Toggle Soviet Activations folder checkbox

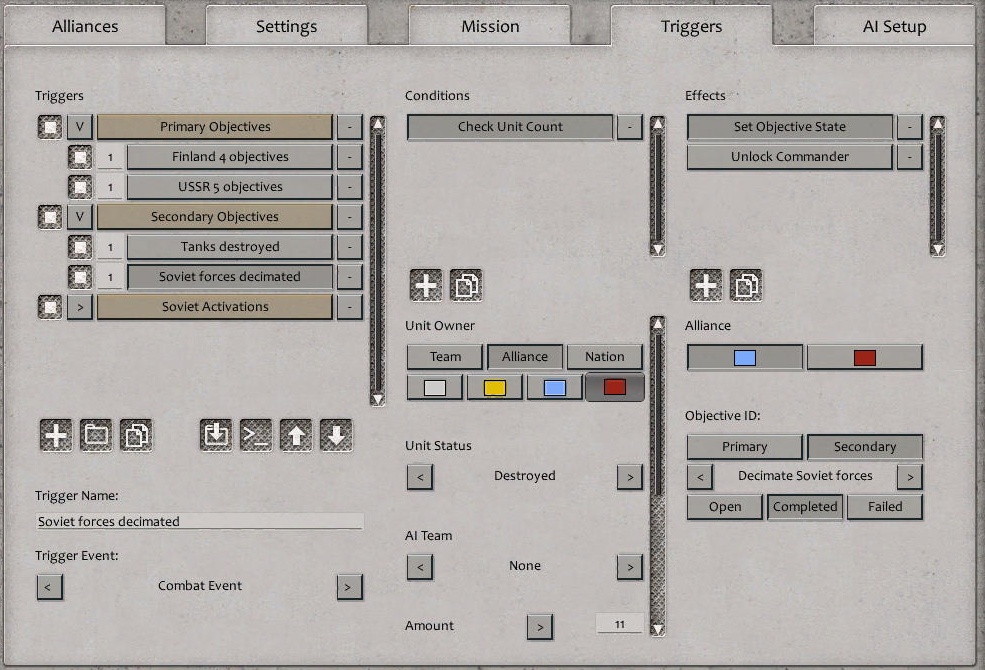(50, 307)
